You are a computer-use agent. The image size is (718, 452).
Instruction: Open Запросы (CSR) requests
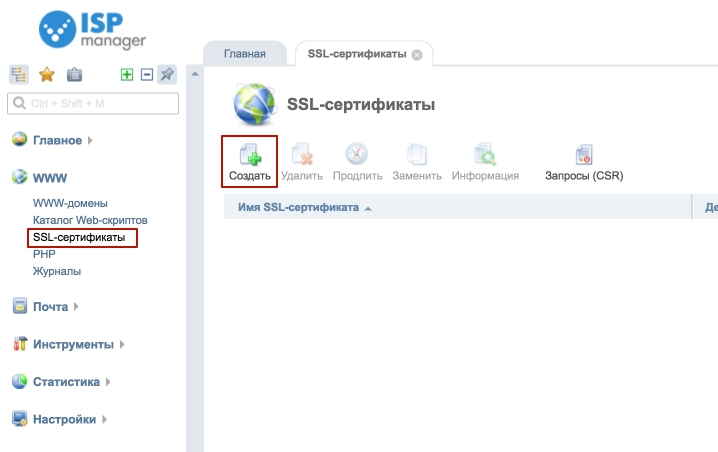coord(583,155)
